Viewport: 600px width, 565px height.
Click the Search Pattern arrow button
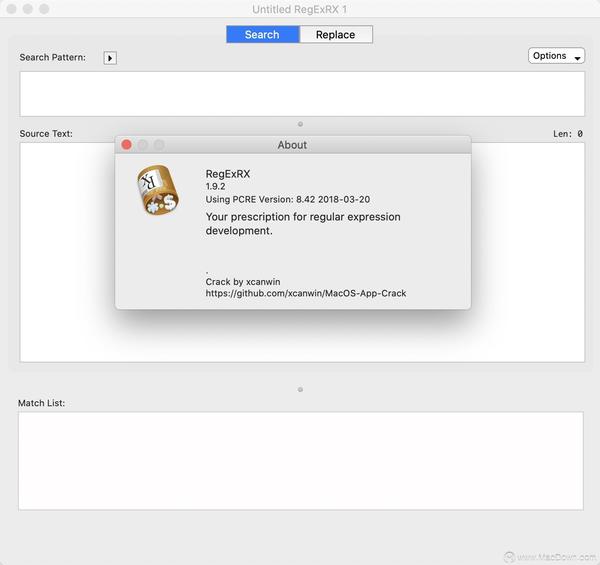110,58
